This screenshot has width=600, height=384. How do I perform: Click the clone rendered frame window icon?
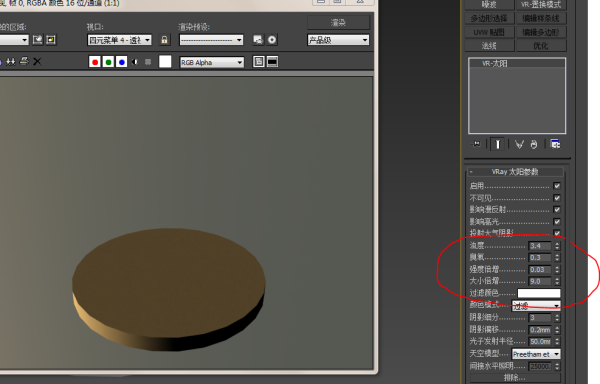(11, 62)
